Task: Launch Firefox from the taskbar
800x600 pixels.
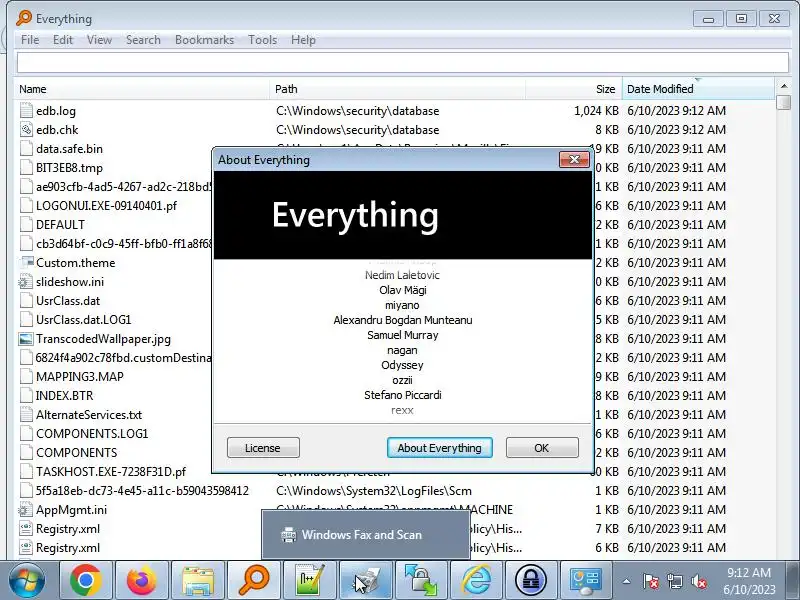Action: coord(141,580)
